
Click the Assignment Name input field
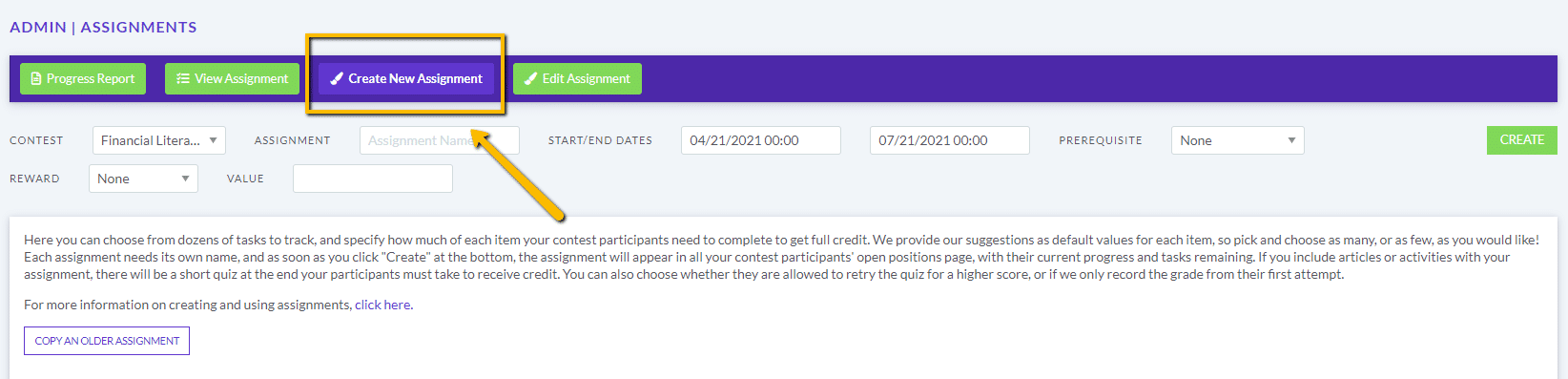[x=440, y=140]
